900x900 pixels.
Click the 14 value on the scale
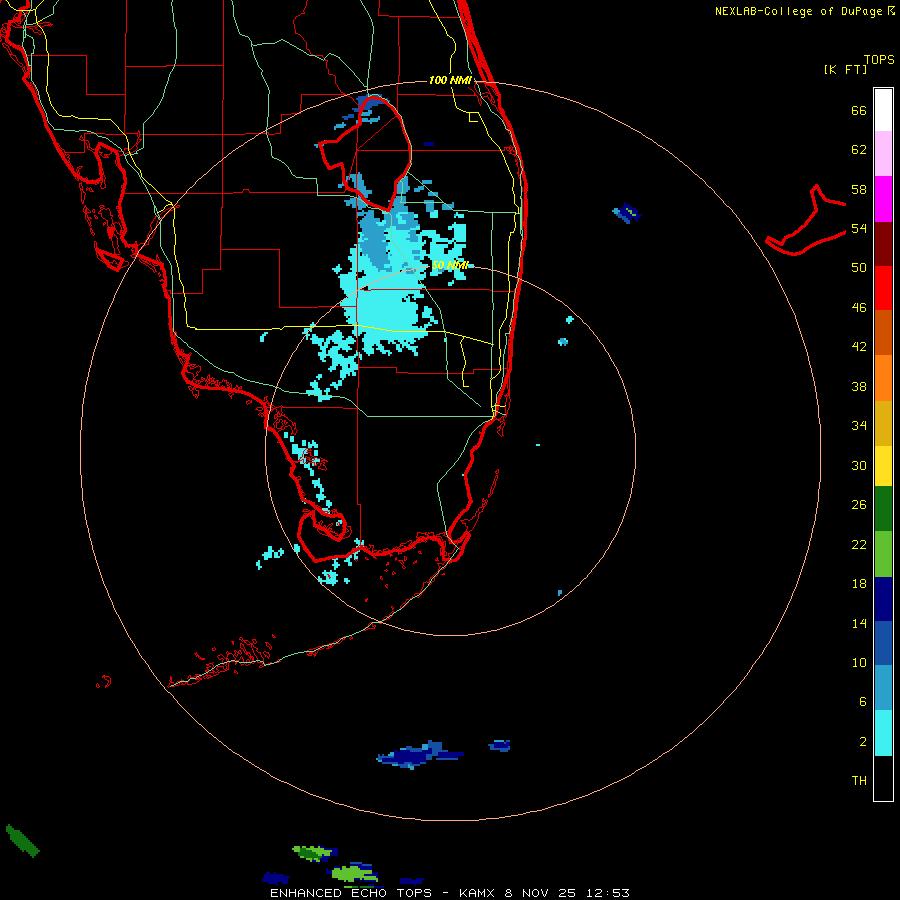859,623
